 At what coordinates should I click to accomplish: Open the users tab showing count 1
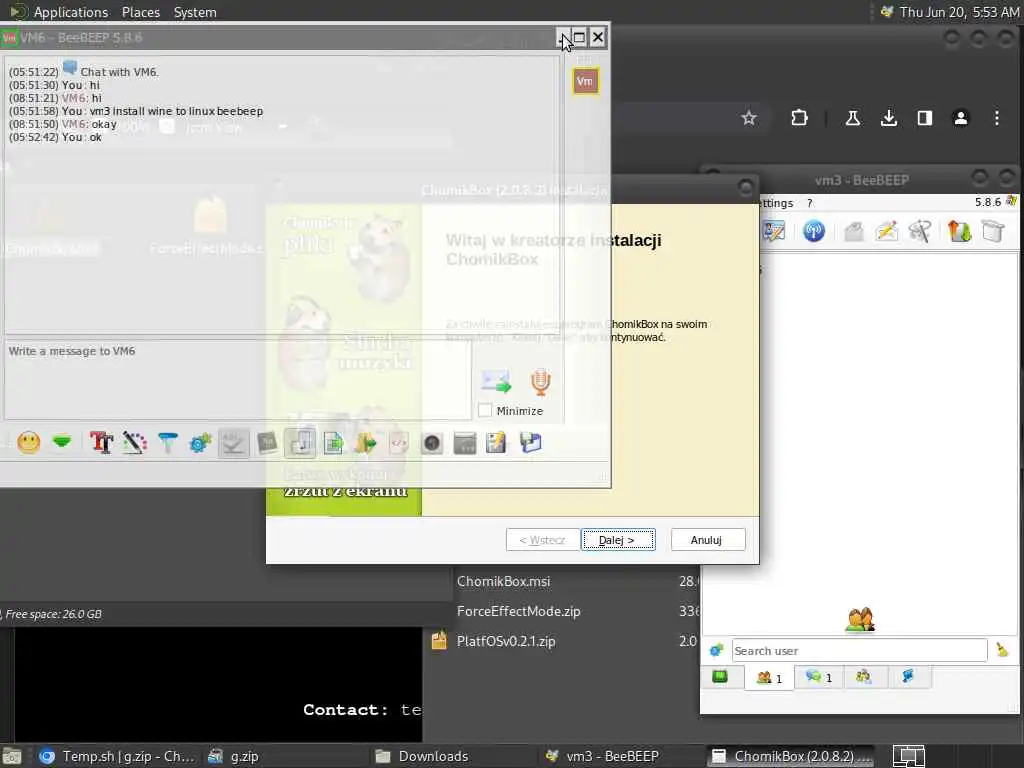(x=769, y=677)
